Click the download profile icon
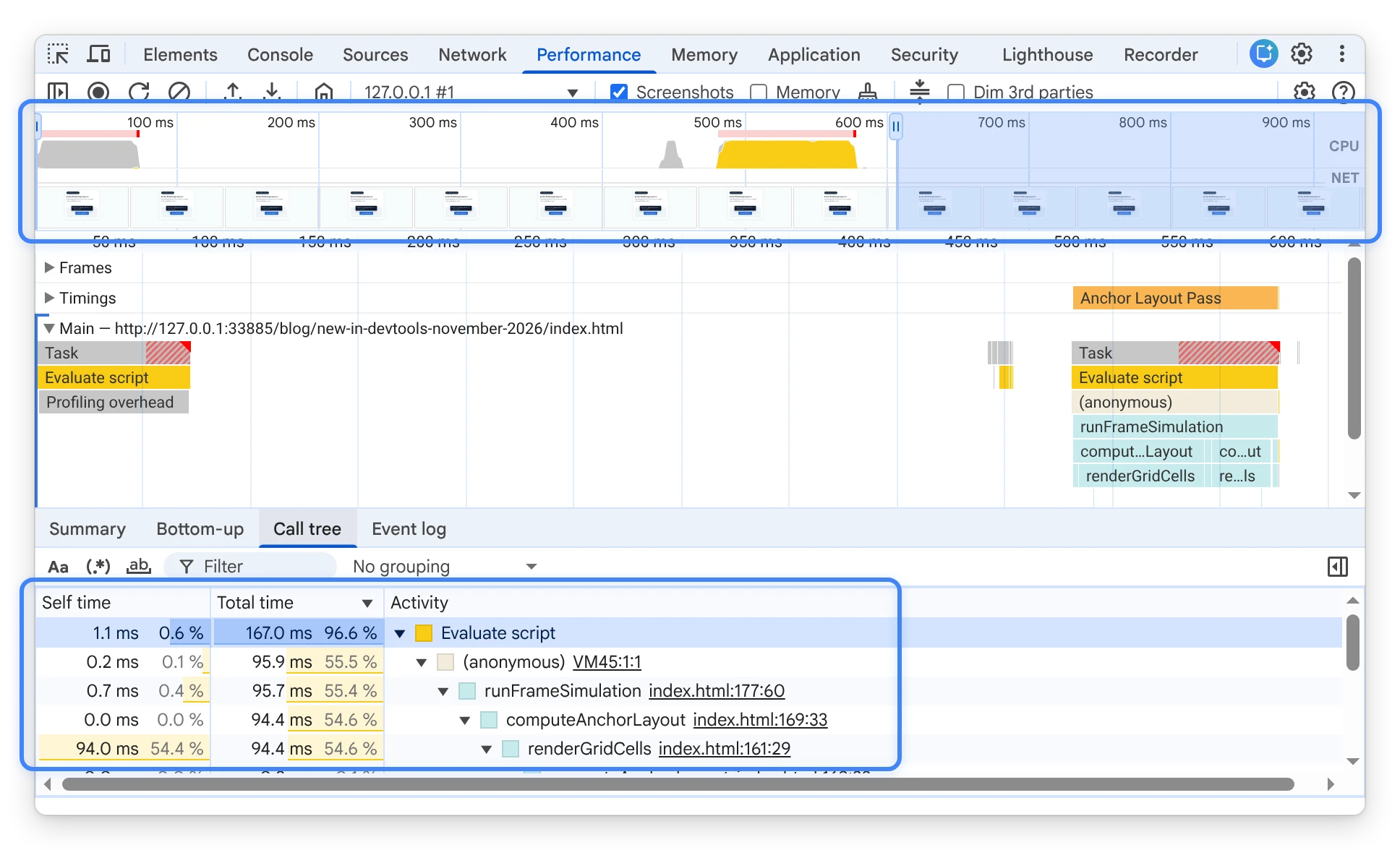The height and width of the screenshot is (850, 1400). pos(272,92)
